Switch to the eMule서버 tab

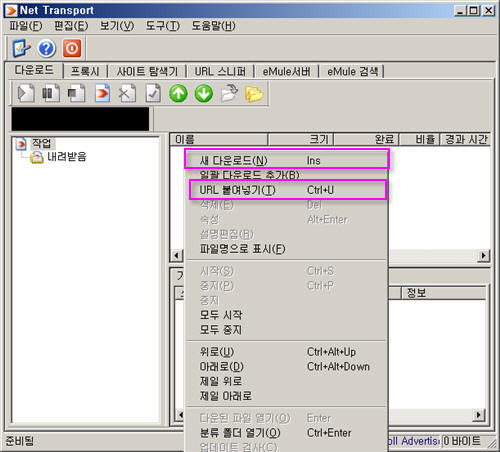[x=286, y=71]
